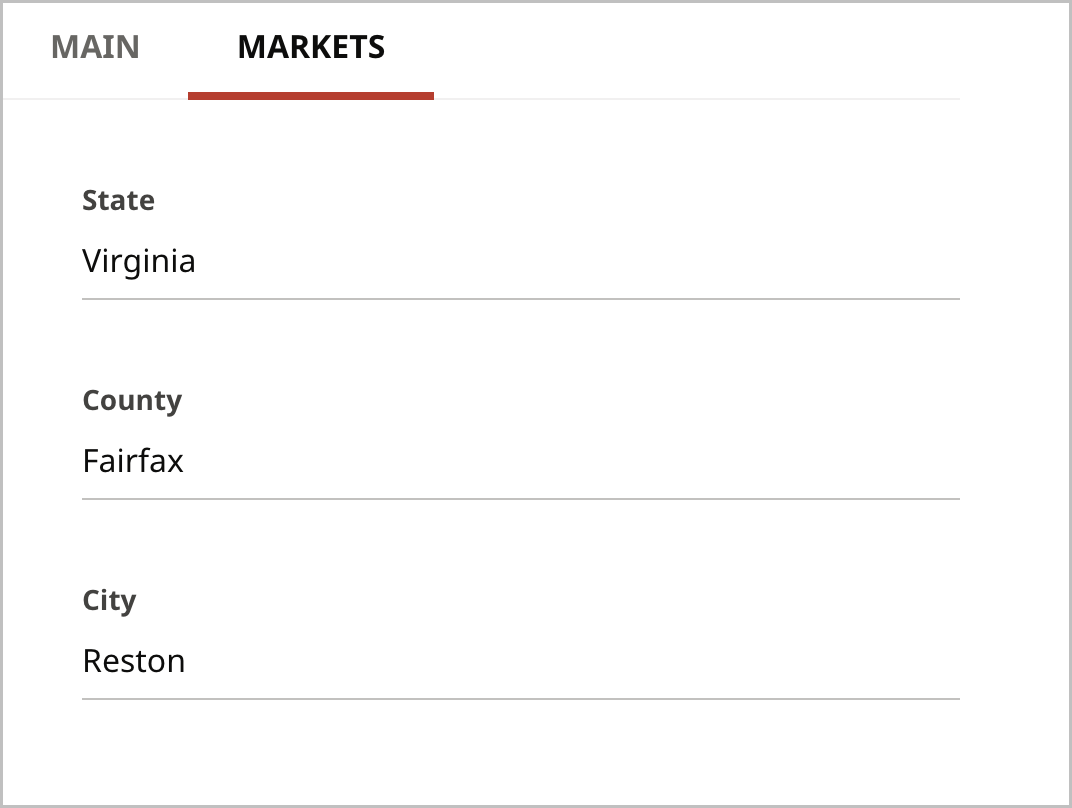
Task: Click the "Fairfax" value text
Action: click(133, 461)
